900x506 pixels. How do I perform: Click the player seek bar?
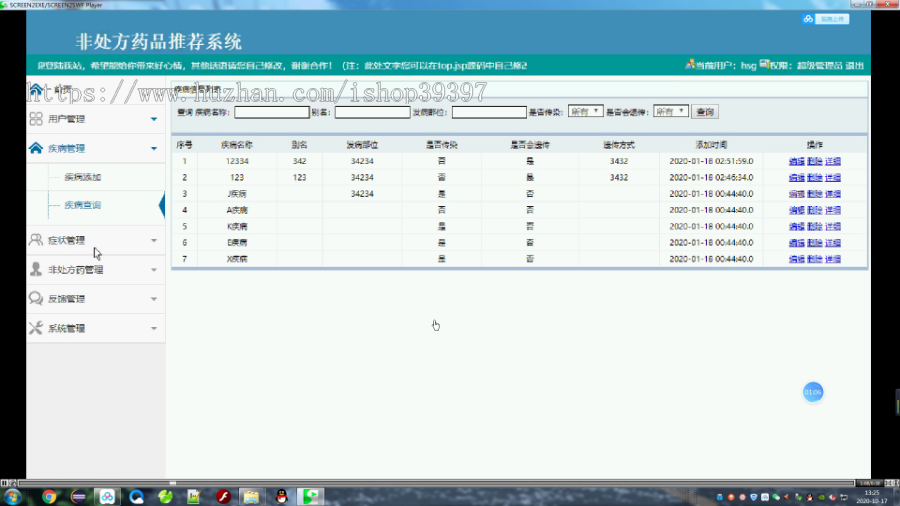click(x=436, y=483)
